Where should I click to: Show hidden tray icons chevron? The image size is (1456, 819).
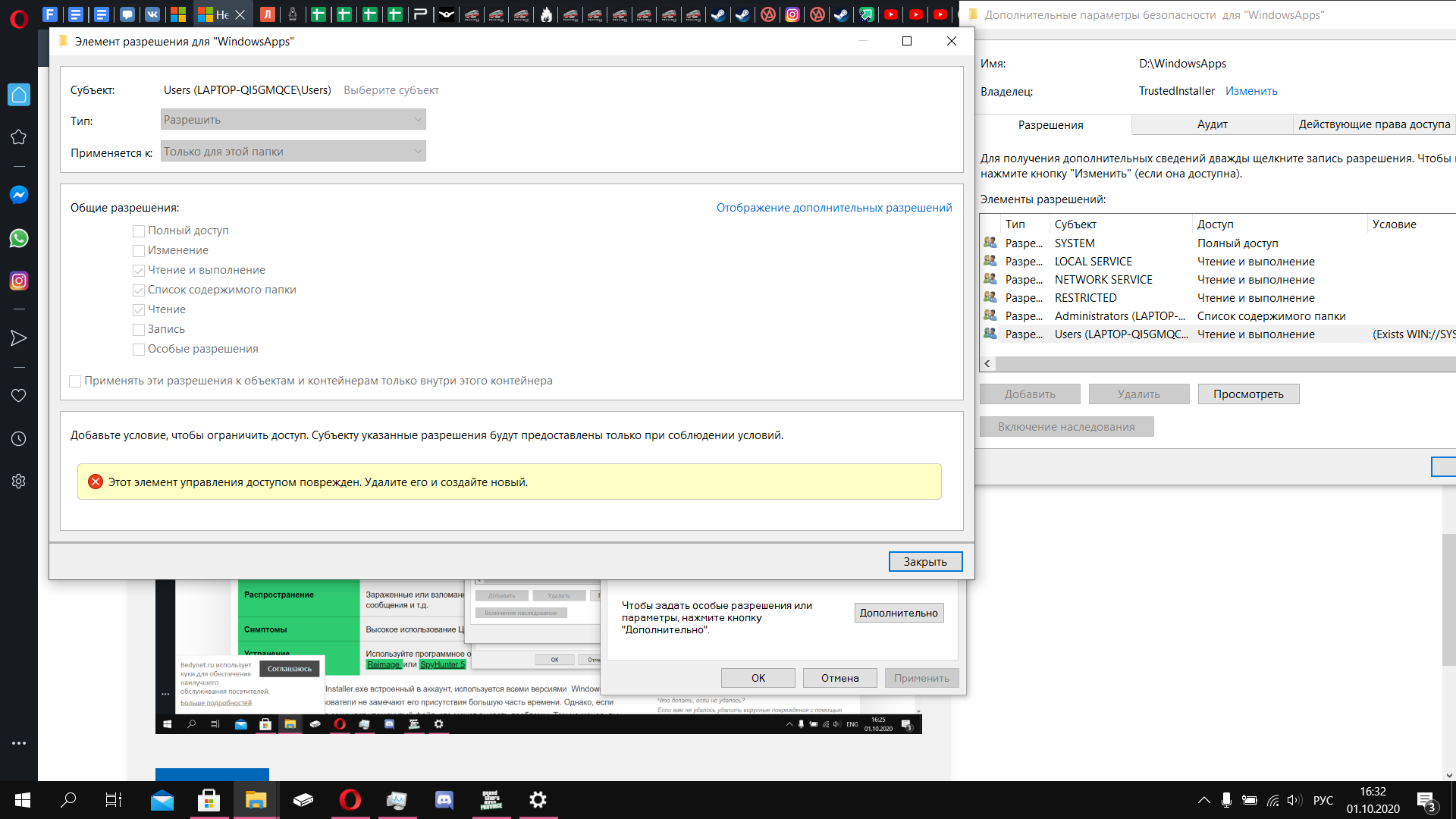click(1203, 800)
